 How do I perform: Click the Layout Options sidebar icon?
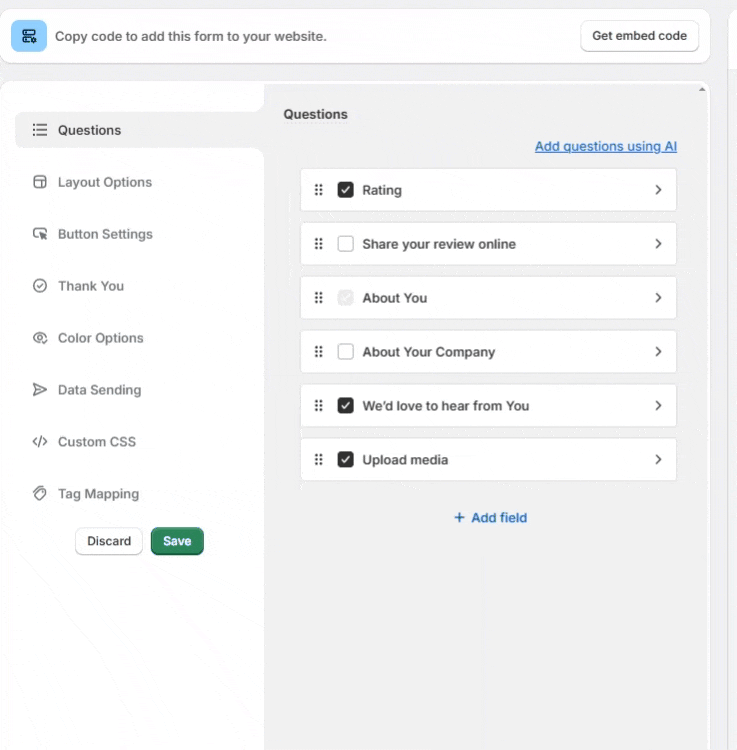pyautogui.click(x=40, y=182)
